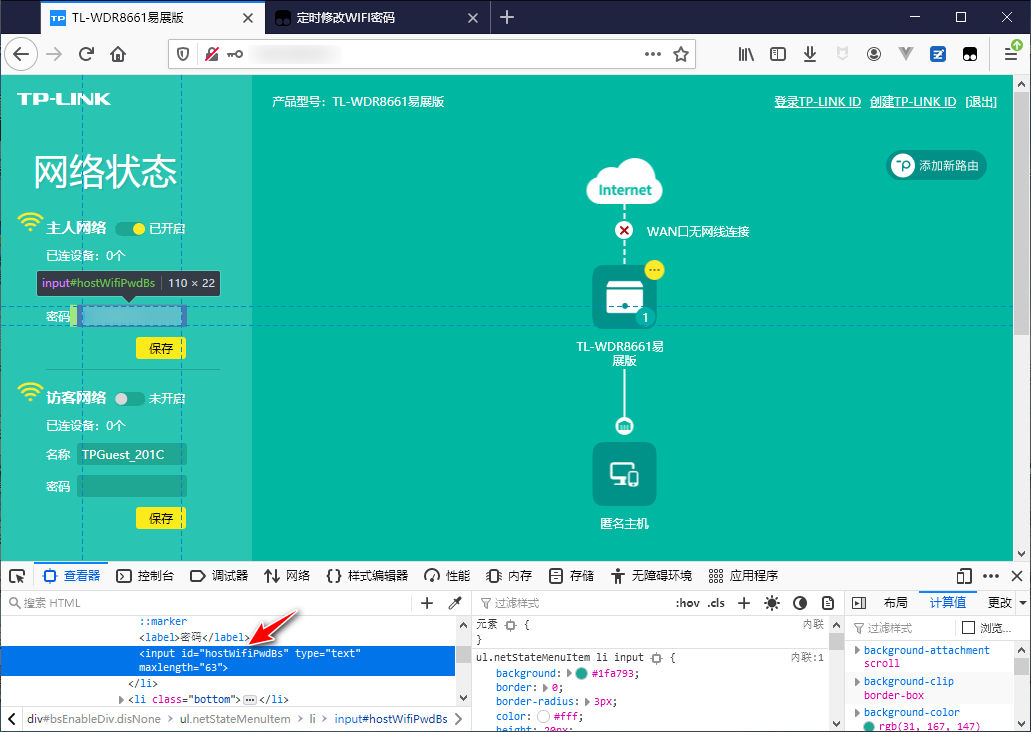Expand background-color computed property

pos(857,712)
